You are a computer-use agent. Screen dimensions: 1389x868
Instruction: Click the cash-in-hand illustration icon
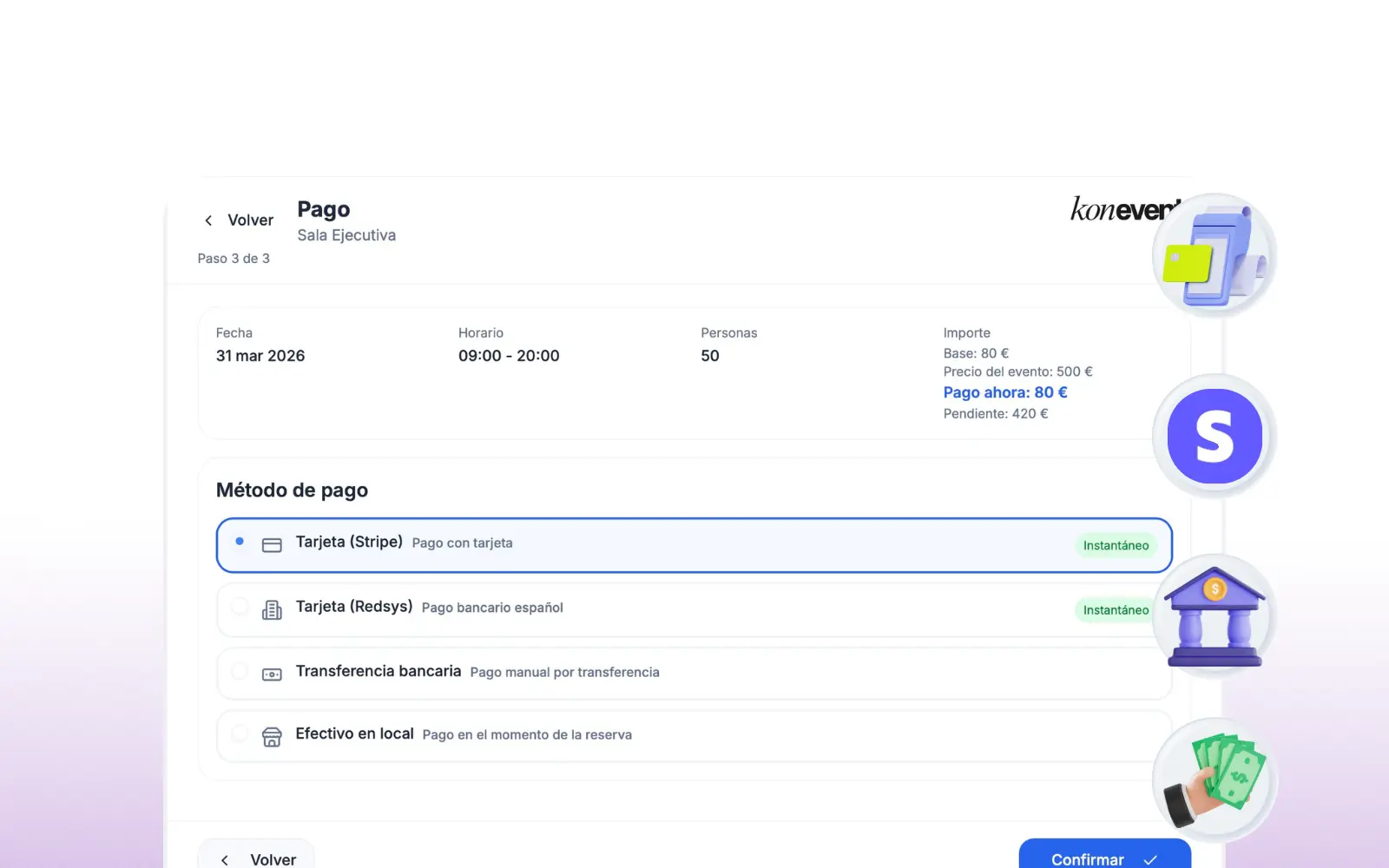pos(1215,779)
